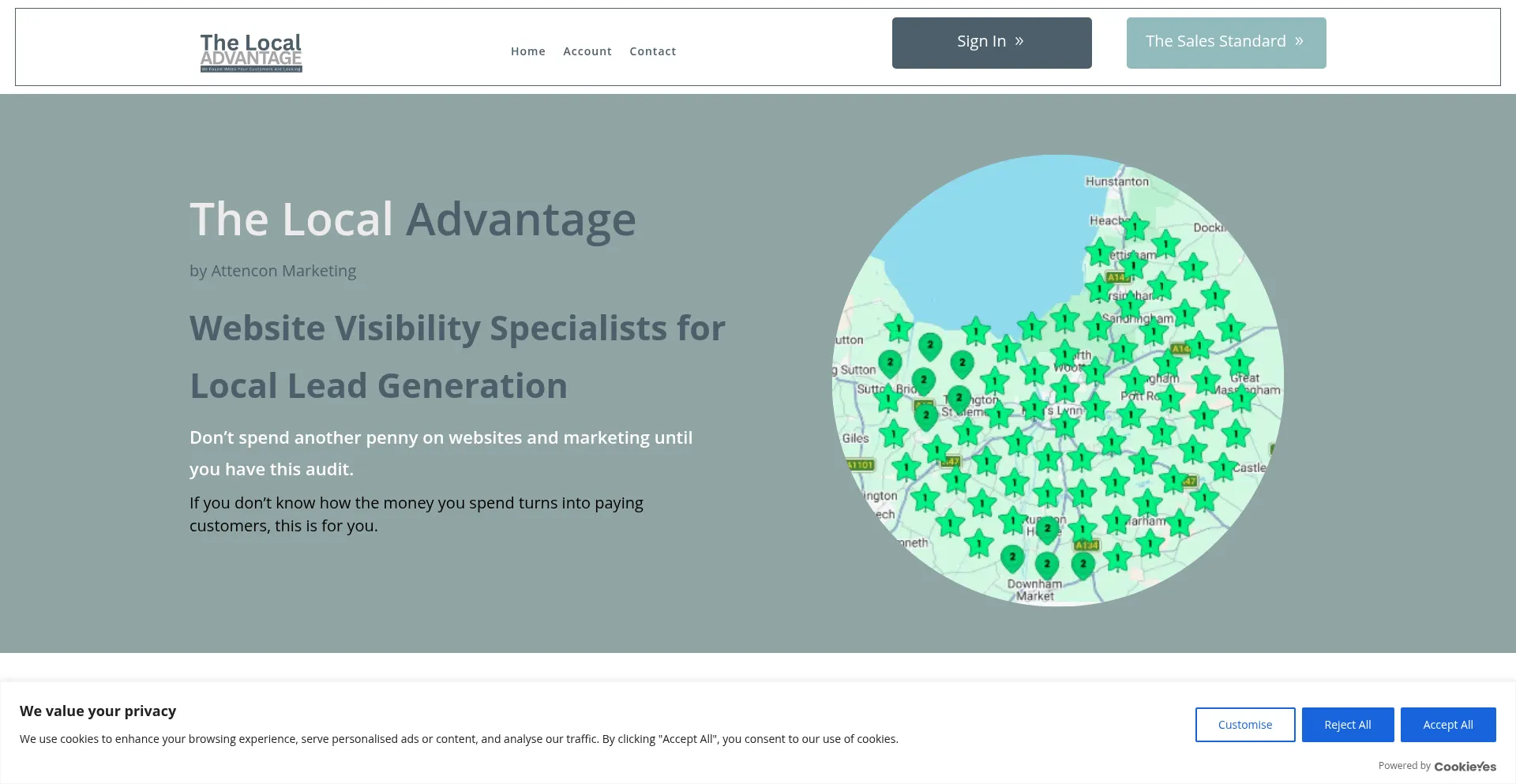Open The Sales Standard button
This screenshot has height=784, width=1516.
(x=1226, y=43)
